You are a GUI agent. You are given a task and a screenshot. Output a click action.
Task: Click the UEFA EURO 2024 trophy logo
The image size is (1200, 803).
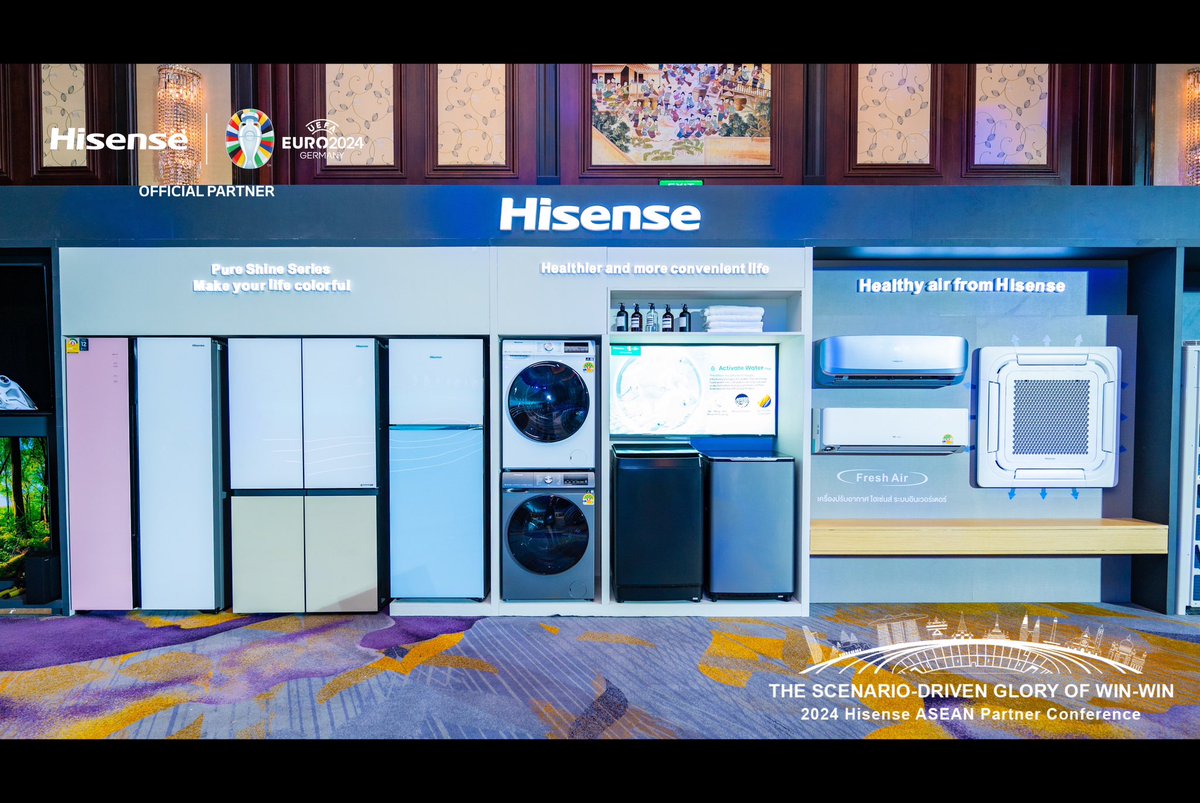(249, 138)
